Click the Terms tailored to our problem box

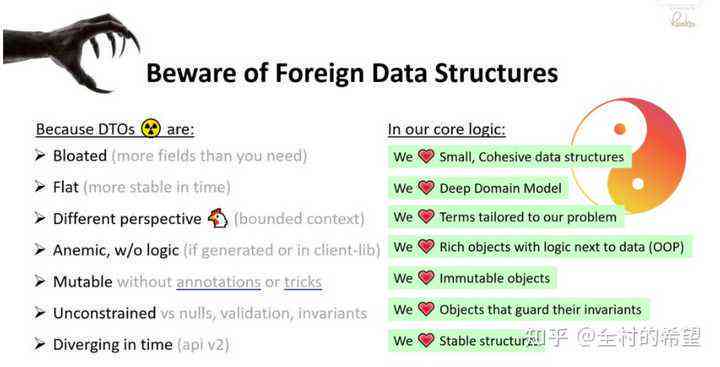(506, 216)
